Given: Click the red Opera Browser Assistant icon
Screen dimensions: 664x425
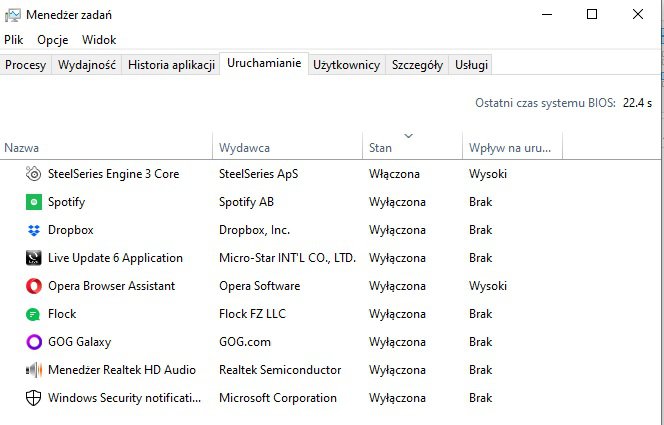Looking at the screenshot, I should tap(33, 286).
